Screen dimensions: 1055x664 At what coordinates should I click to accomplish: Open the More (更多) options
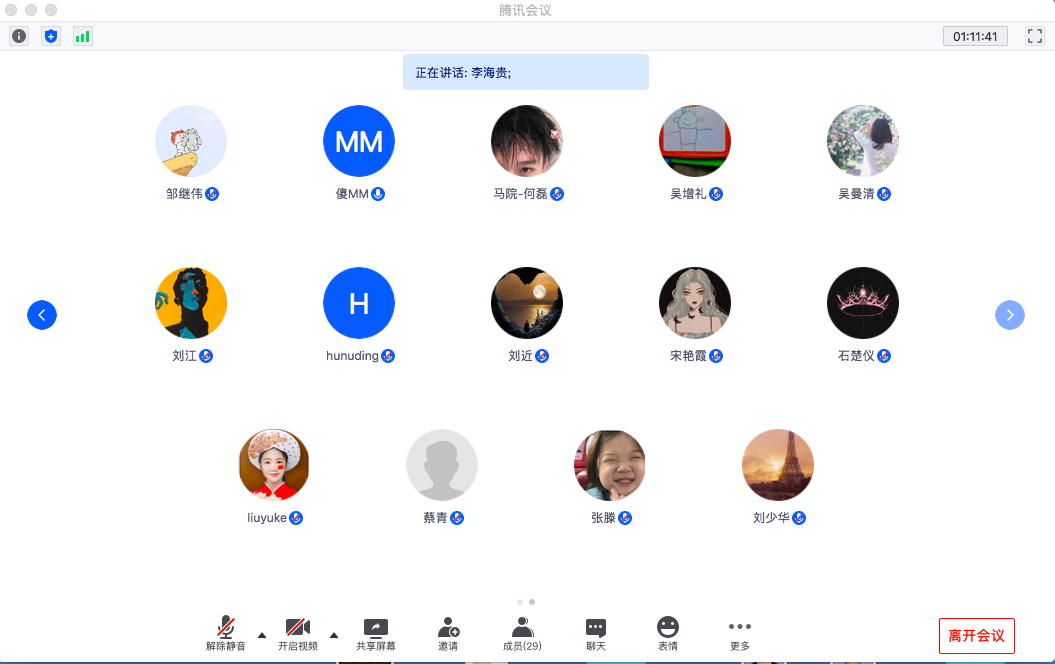pyautogui.click(x=740, y=633)
